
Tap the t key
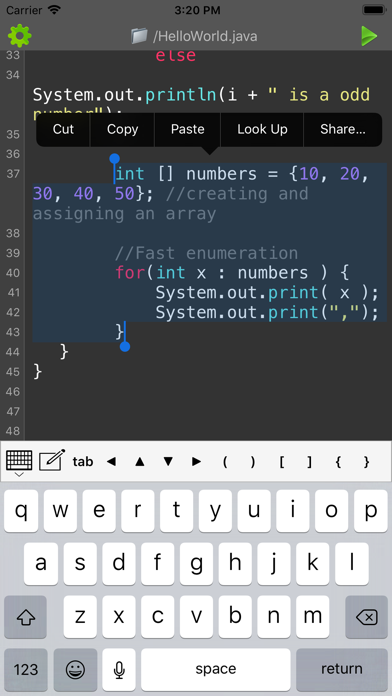pos(177,511)
